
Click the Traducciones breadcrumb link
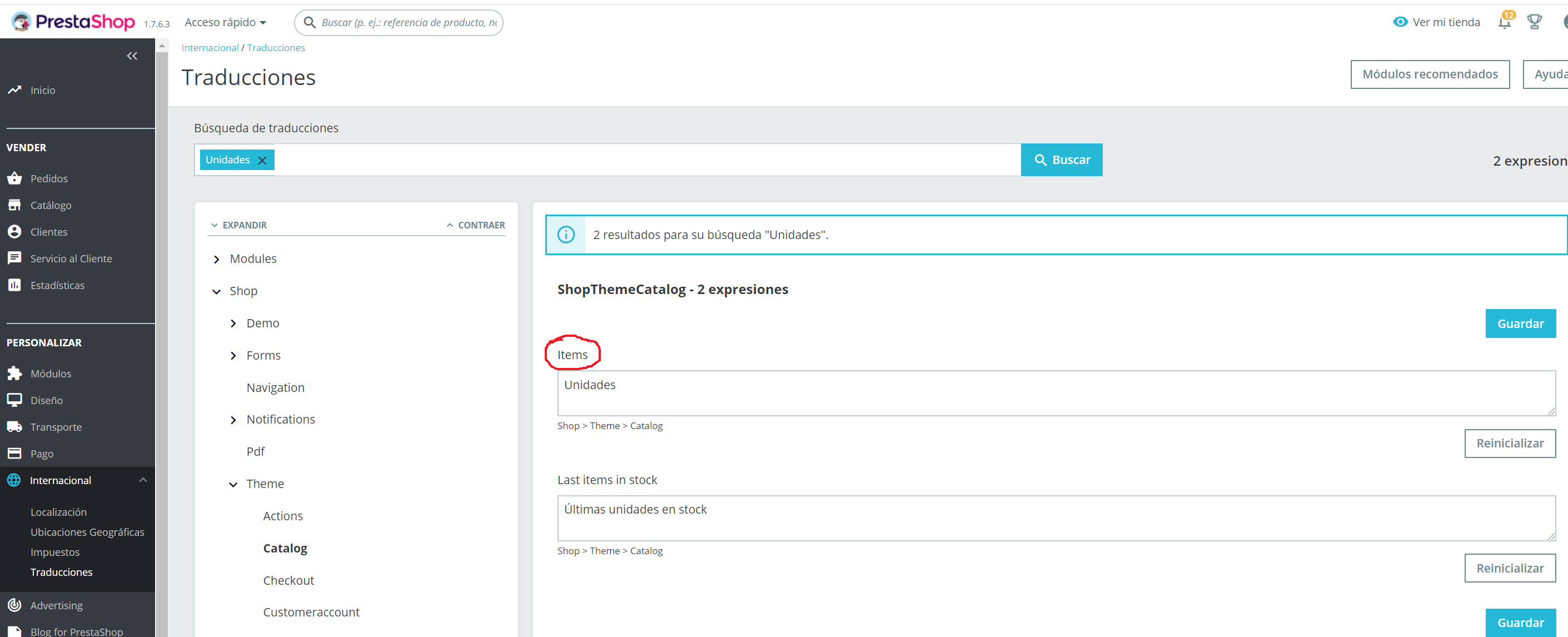click(x=276, y=47)
